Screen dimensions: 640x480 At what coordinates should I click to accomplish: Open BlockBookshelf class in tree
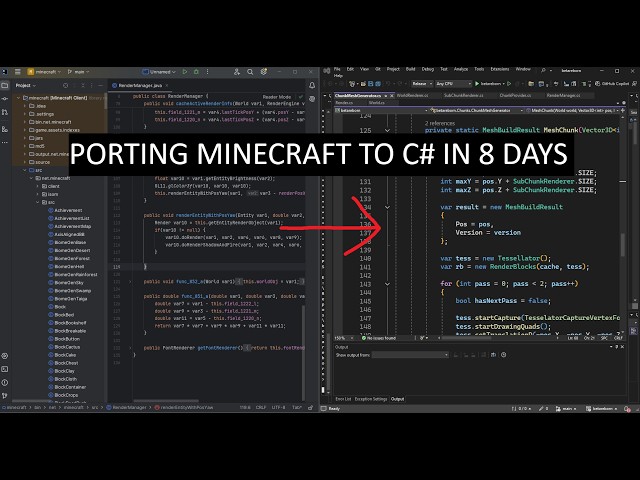point(67,323)
